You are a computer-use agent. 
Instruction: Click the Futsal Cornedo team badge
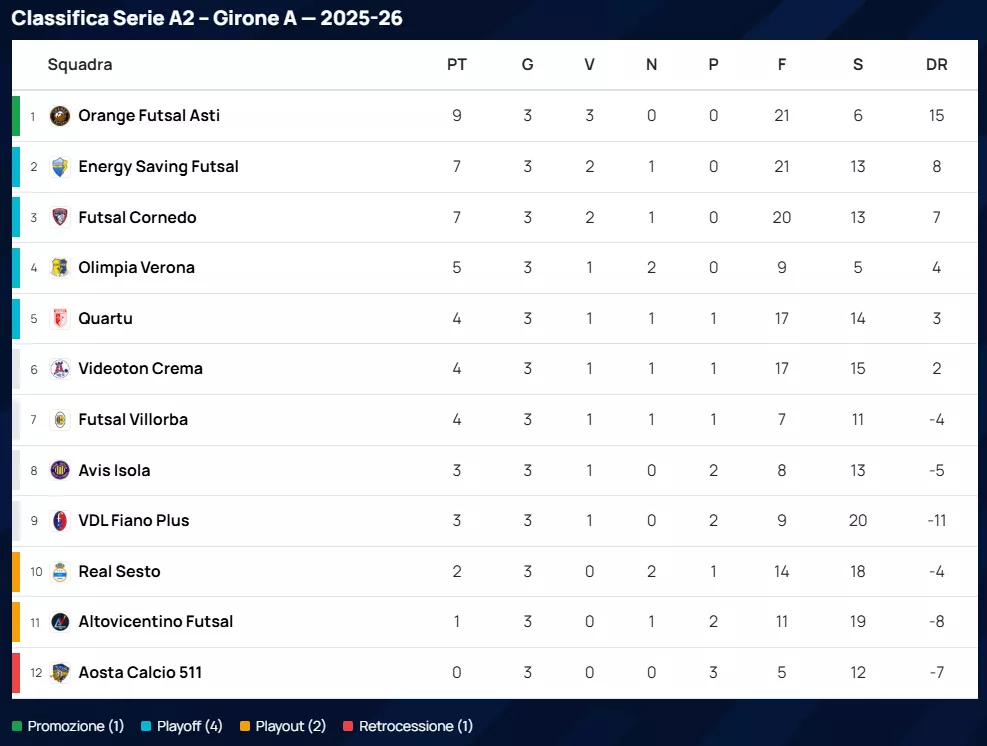pyautogui.click(x=60, y=217)
